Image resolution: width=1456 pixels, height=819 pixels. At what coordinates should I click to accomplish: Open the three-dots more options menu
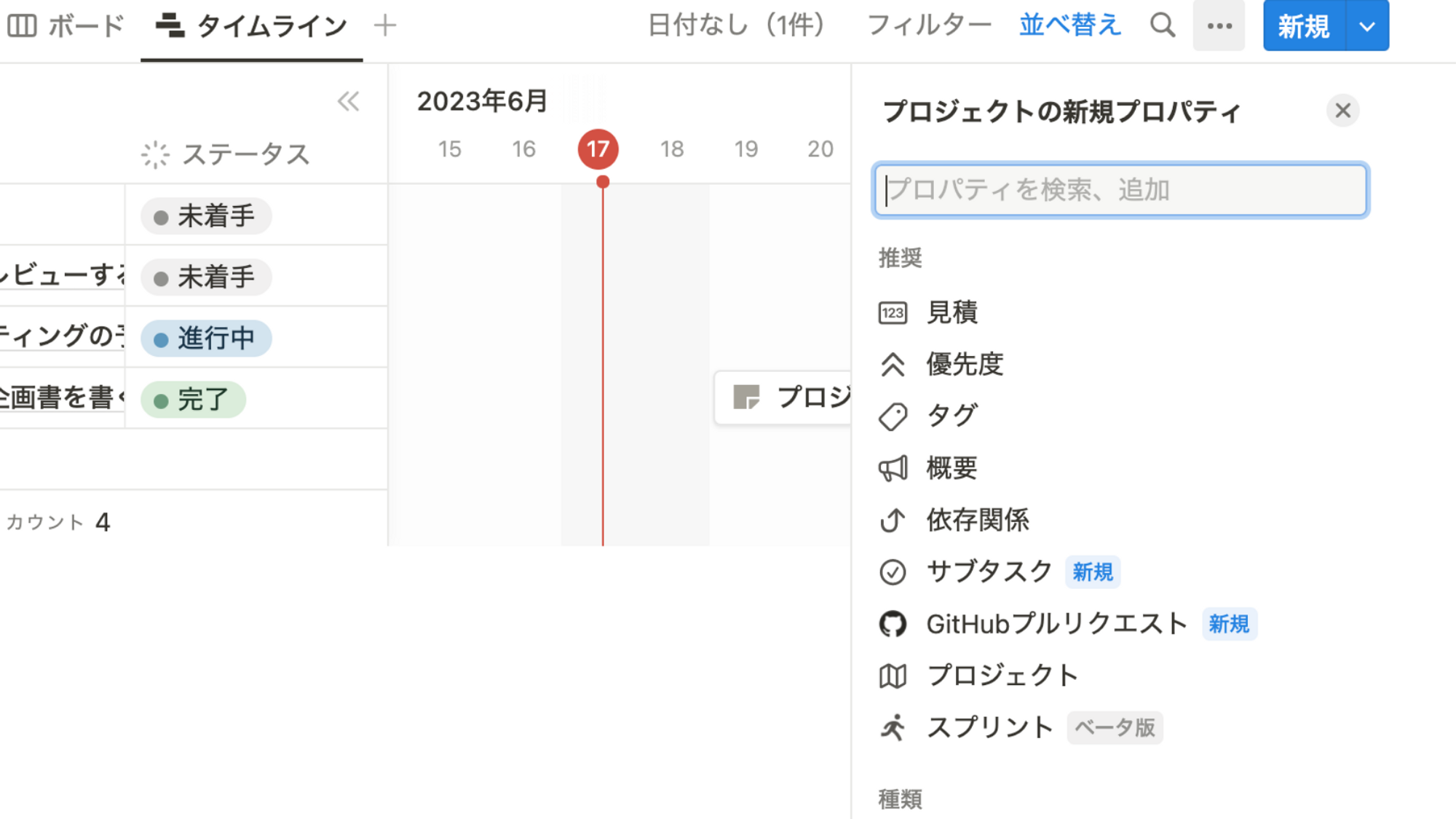[x=1219, y=26]
